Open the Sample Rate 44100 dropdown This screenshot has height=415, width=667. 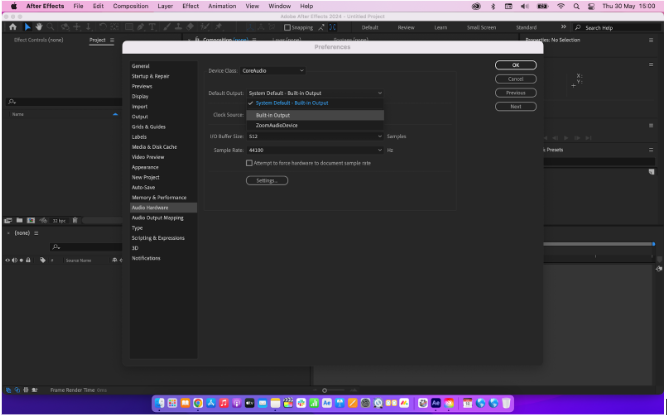point(315,150)
